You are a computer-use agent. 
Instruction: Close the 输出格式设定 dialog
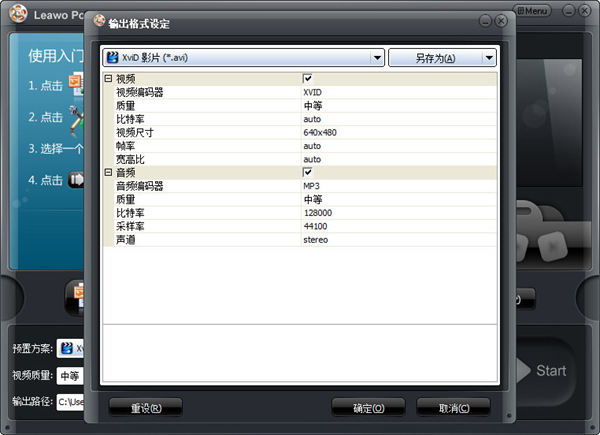501,21
